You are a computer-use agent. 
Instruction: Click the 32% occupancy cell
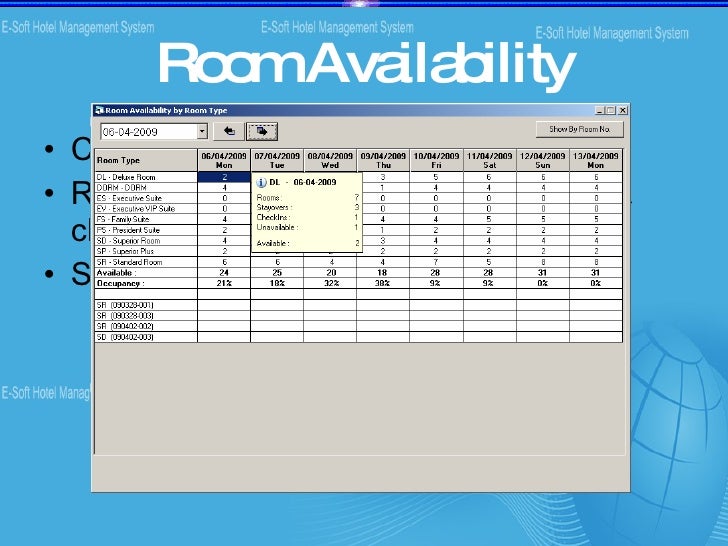coord(330,284)
